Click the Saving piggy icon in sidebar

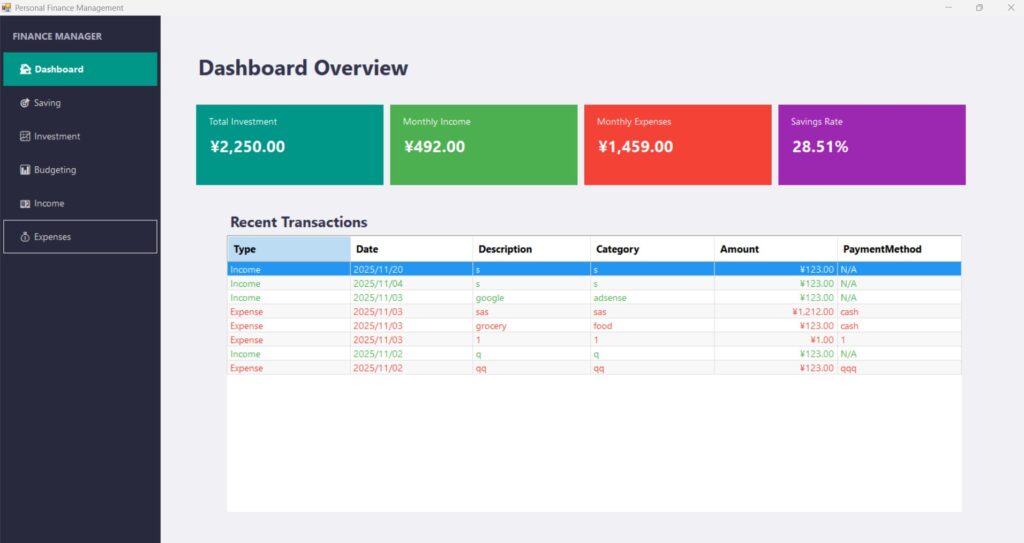pos(25,103)
